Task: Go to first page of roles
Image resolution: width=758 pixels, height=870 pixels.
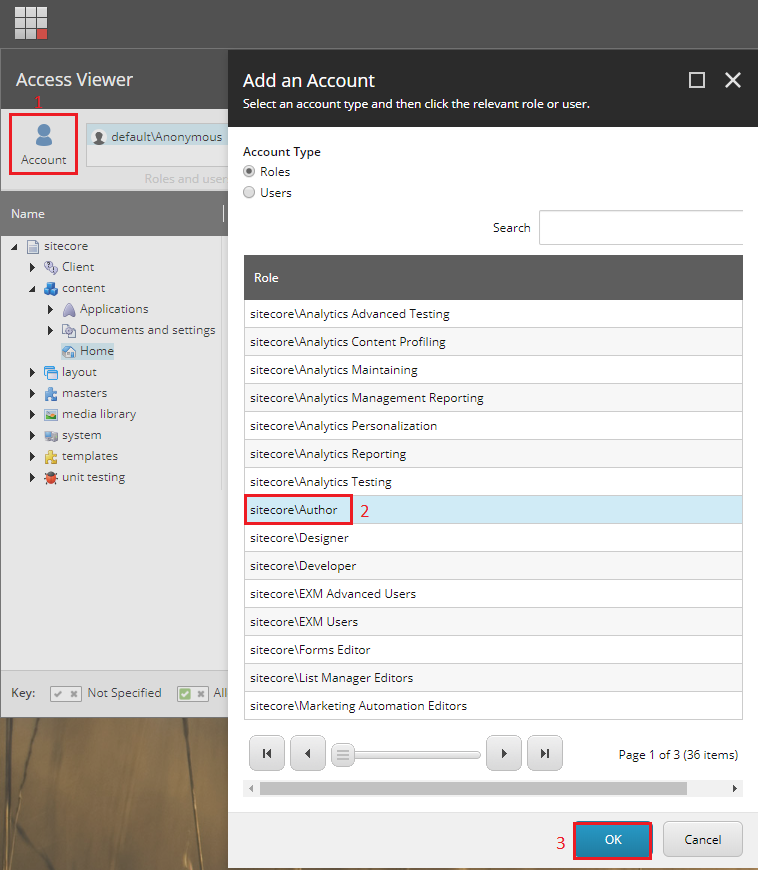Action: point(267,753)
